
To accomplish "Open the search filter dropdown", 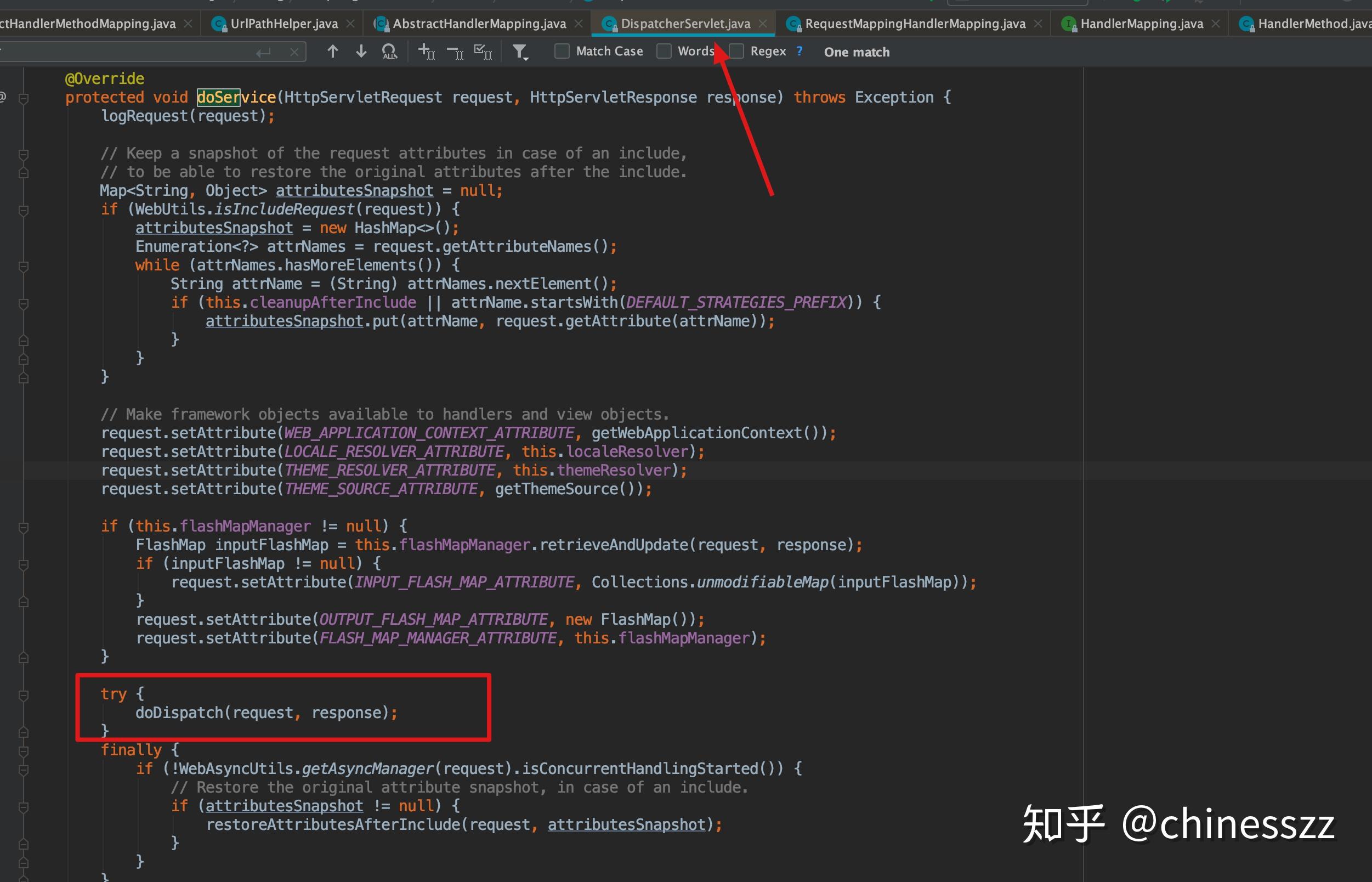I will click(520, 52).
